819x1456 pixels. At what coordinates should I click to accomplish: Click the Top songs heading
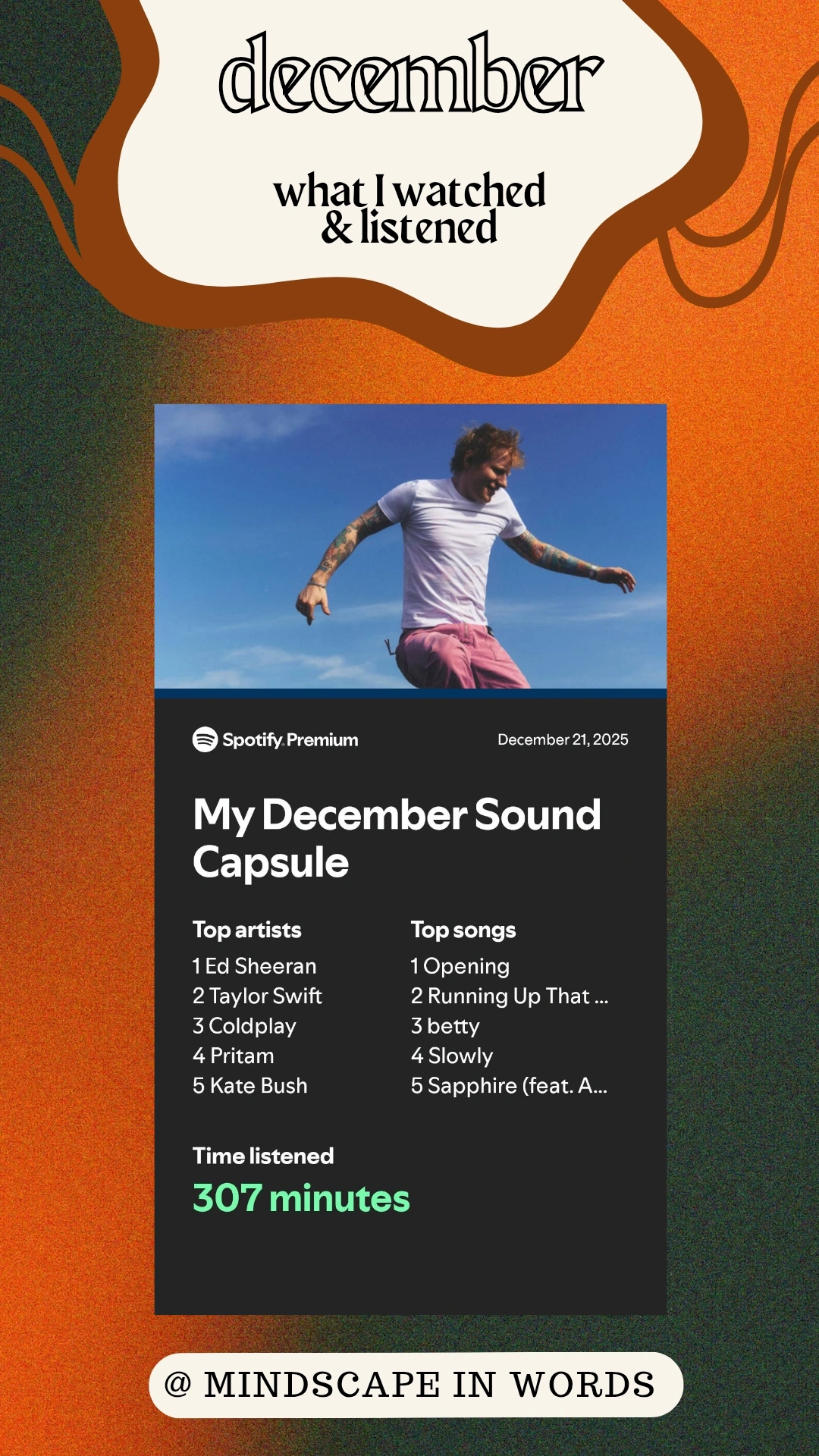coord(463,930)
